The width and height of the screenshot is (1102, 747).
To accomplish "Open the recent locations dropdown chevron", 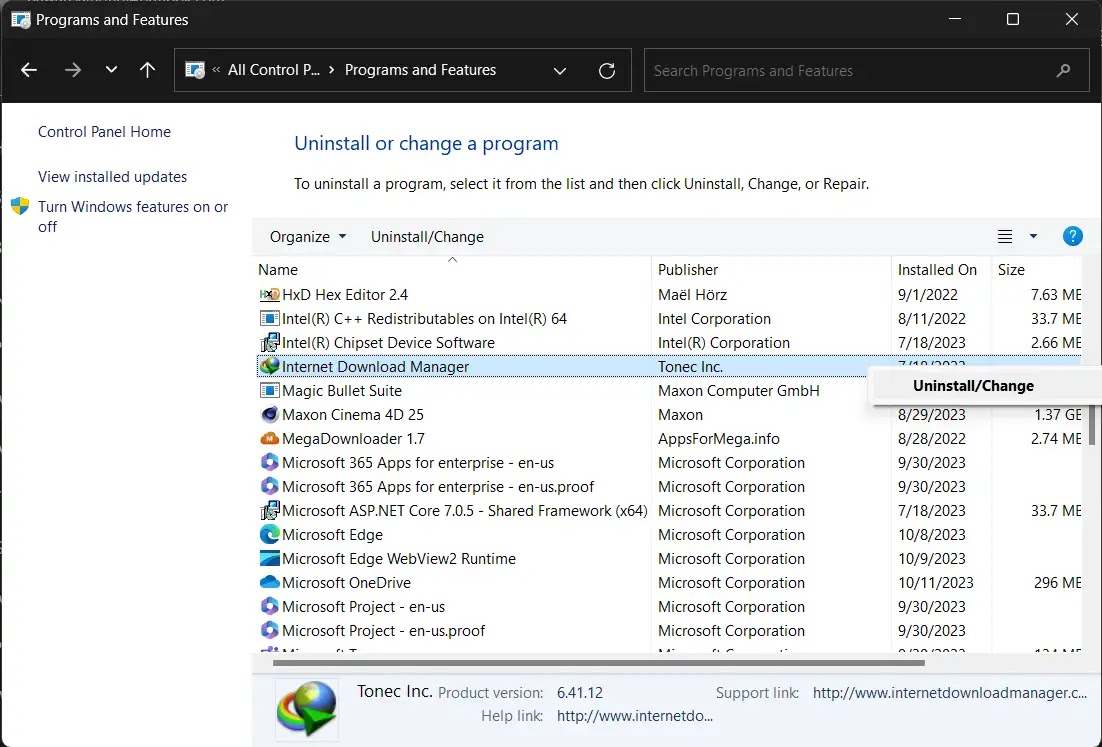I will [111, 70].
